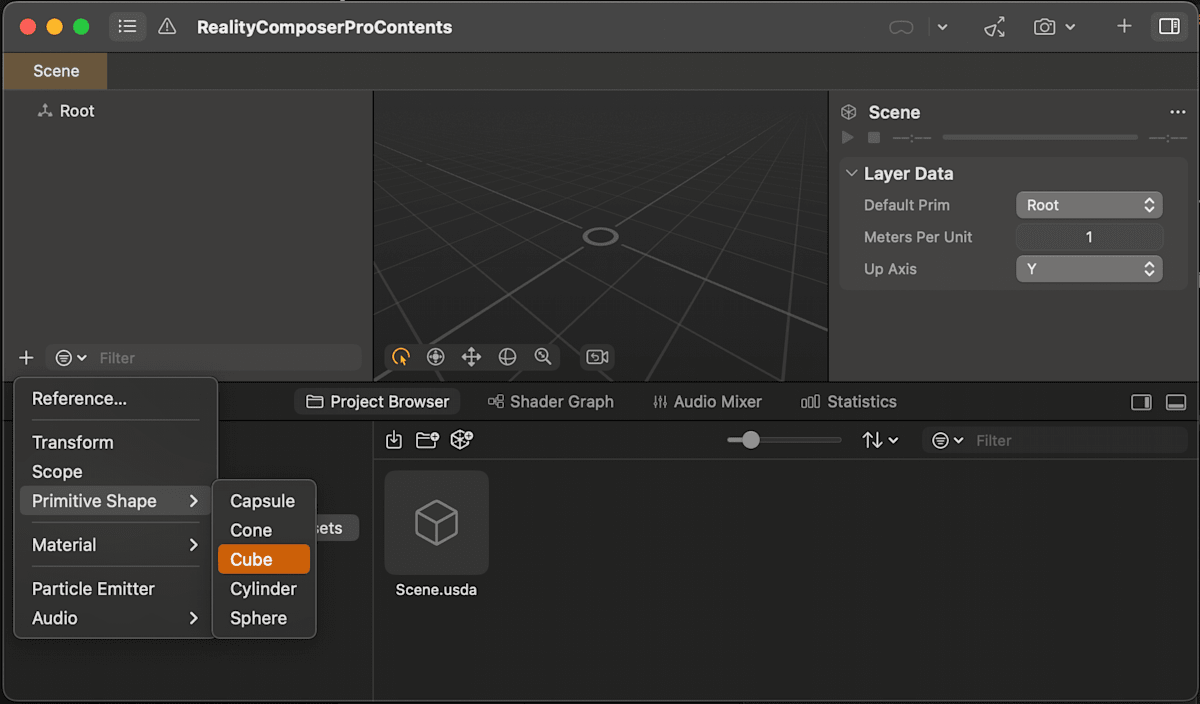Open the Up Axis dropdown

click(1089, 269)
